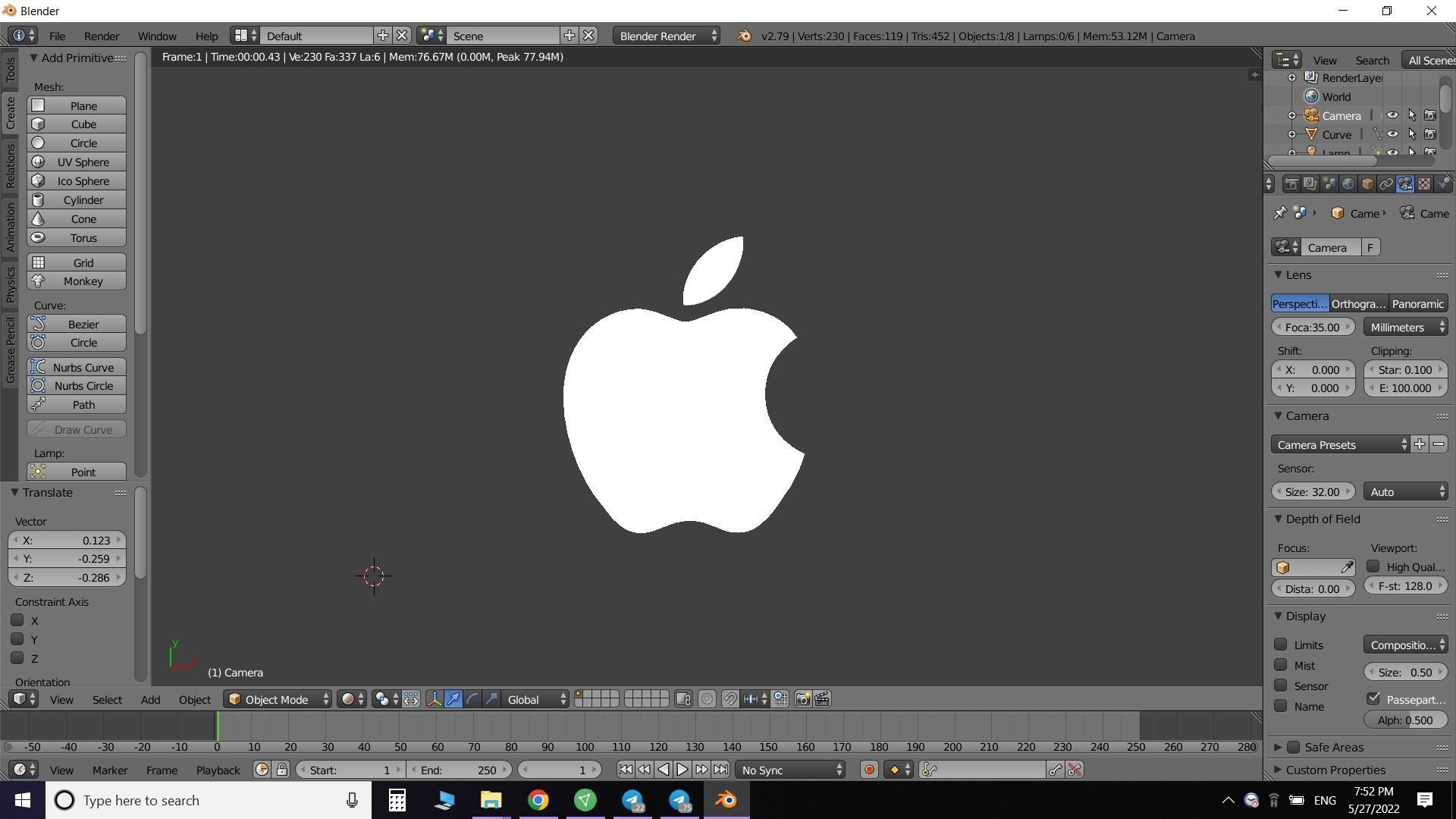Uncheck the Passepartout checkbox
1456x819 pixels.
pos(1373,698)
